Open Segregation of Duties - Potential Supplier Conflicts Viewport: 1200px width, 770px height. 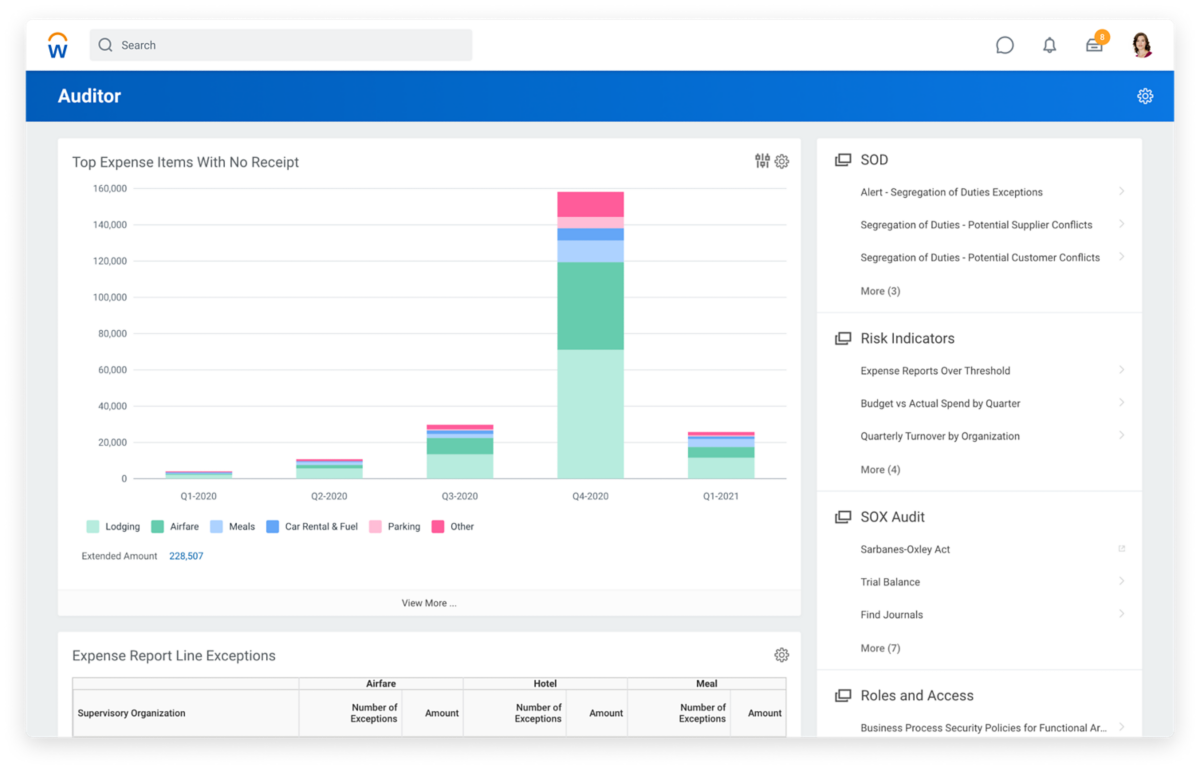pyautogui.click(x=976, y=224)
